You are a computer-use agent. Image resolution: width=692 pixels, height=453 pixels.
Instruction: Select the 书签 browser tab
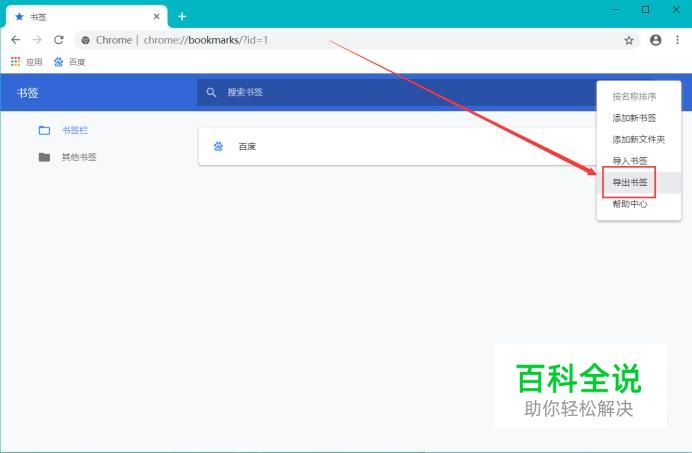[x=86, y=17]
